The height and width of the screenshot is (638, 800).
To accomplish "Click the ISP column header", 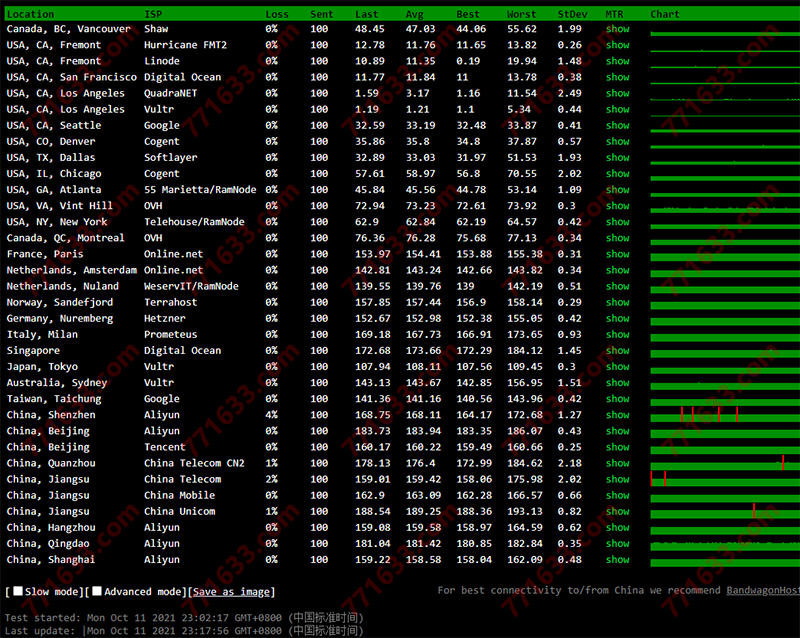I will click(x=153, y=14).
